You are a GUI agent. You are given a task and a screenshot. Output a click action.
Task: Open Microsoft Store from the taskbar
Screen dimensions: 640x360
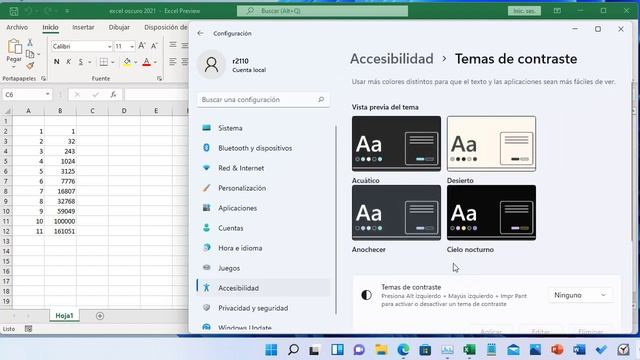[x=425, y=350]
